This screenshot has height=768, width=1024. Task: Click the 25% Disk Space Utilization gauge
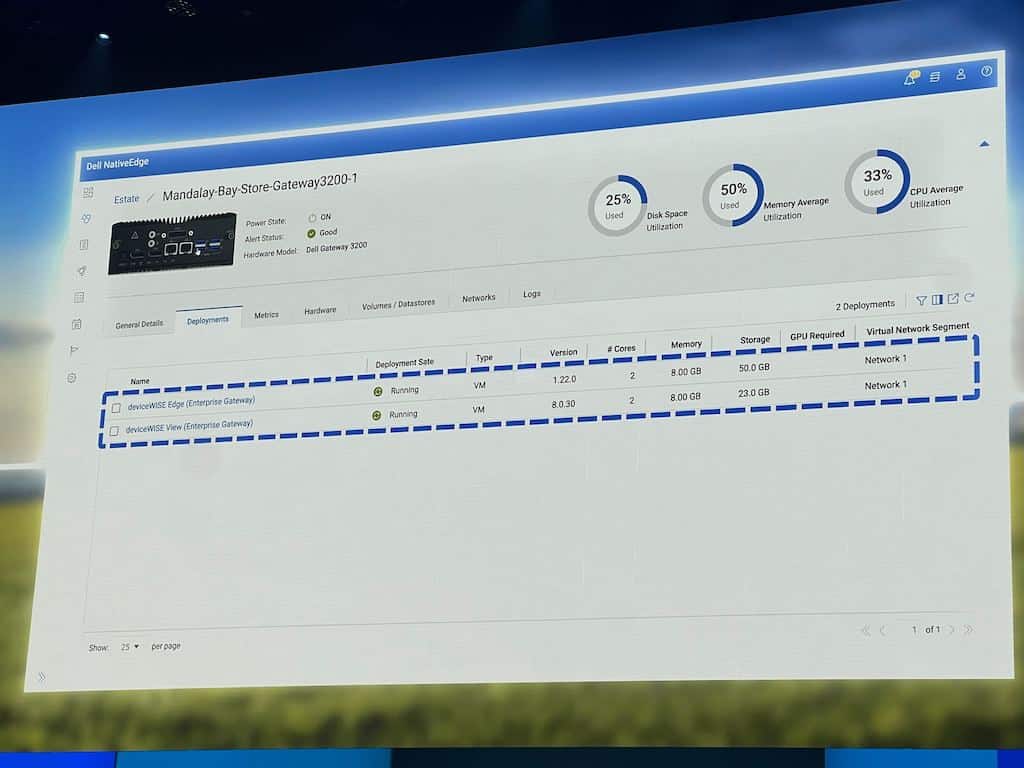617,205
